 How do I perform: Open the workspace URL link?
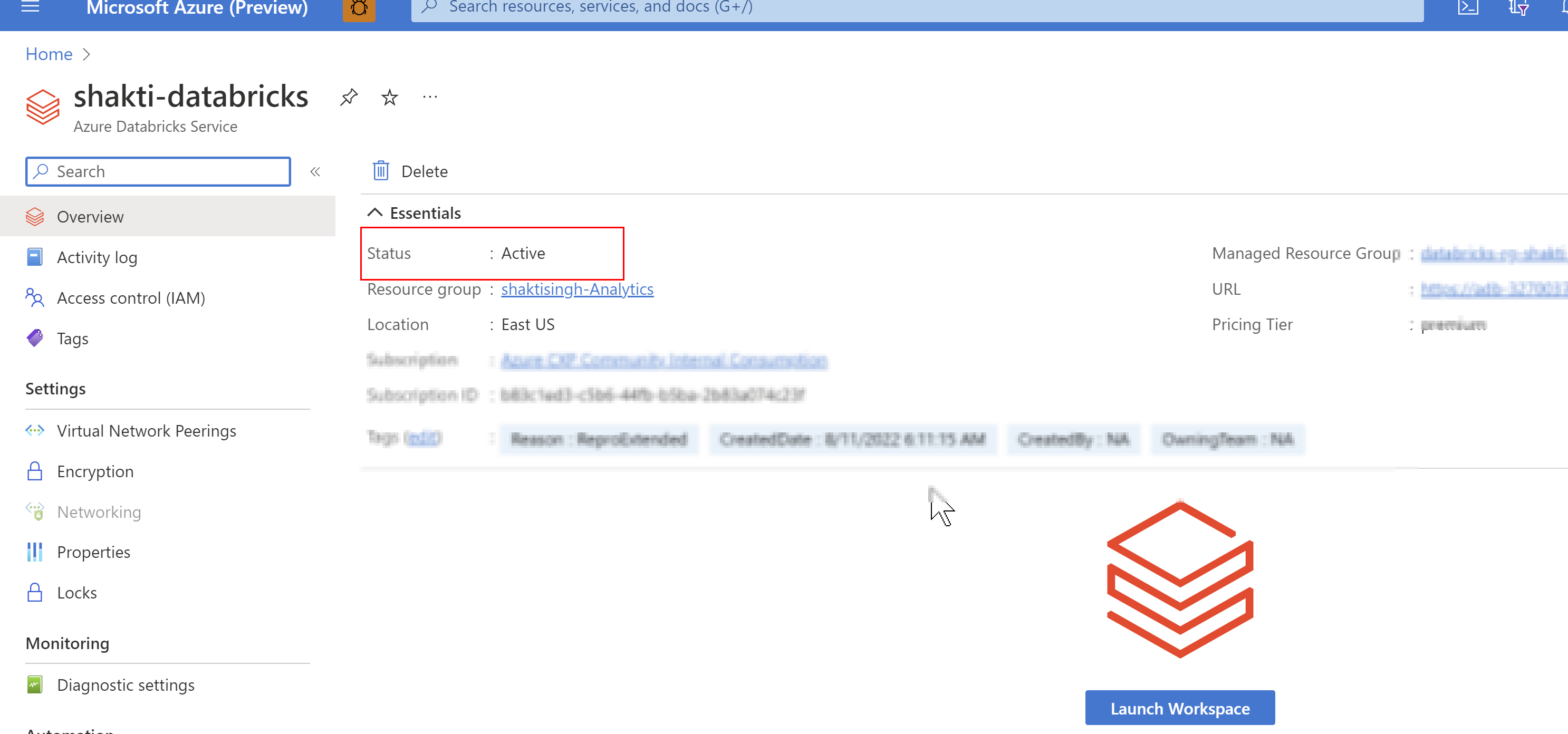pos(1494,289)
